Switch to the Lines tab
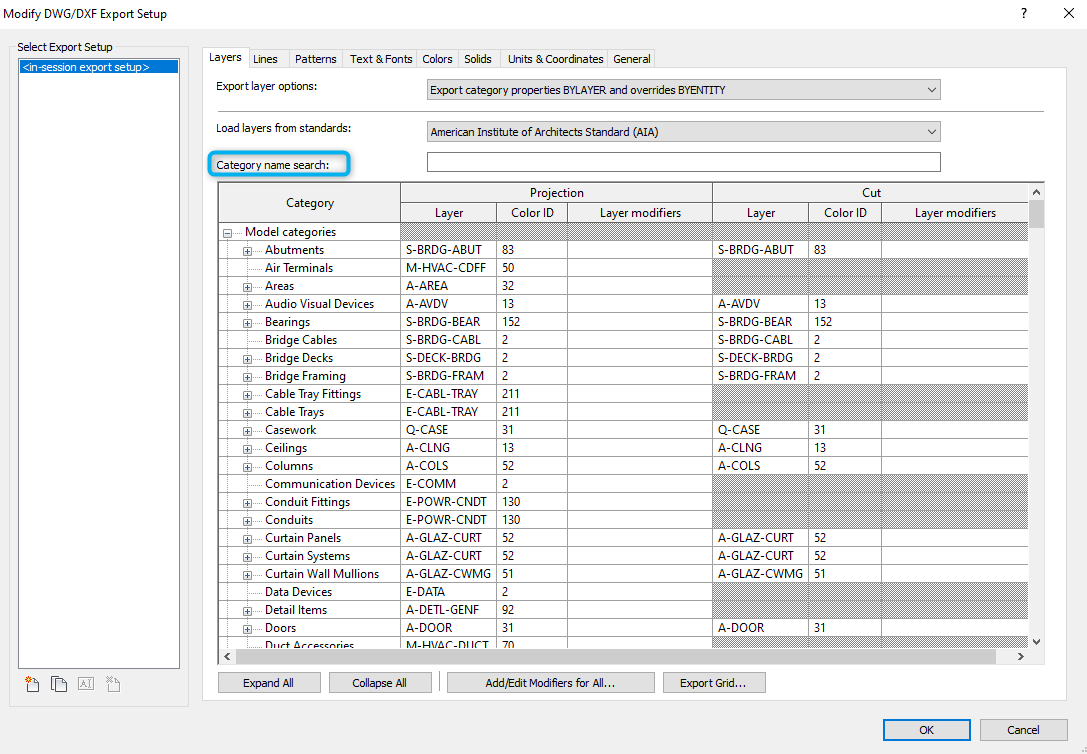The height and width of the screenshot is (754, 1087). pos(267,58)
